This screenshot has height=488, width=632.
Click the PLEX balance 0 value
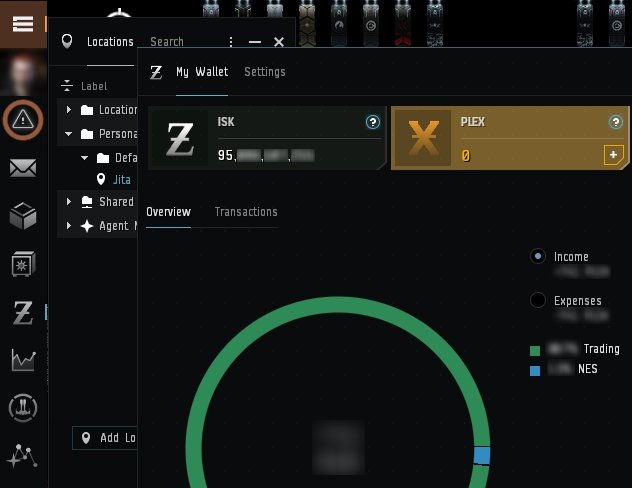(x=466, y=156)
